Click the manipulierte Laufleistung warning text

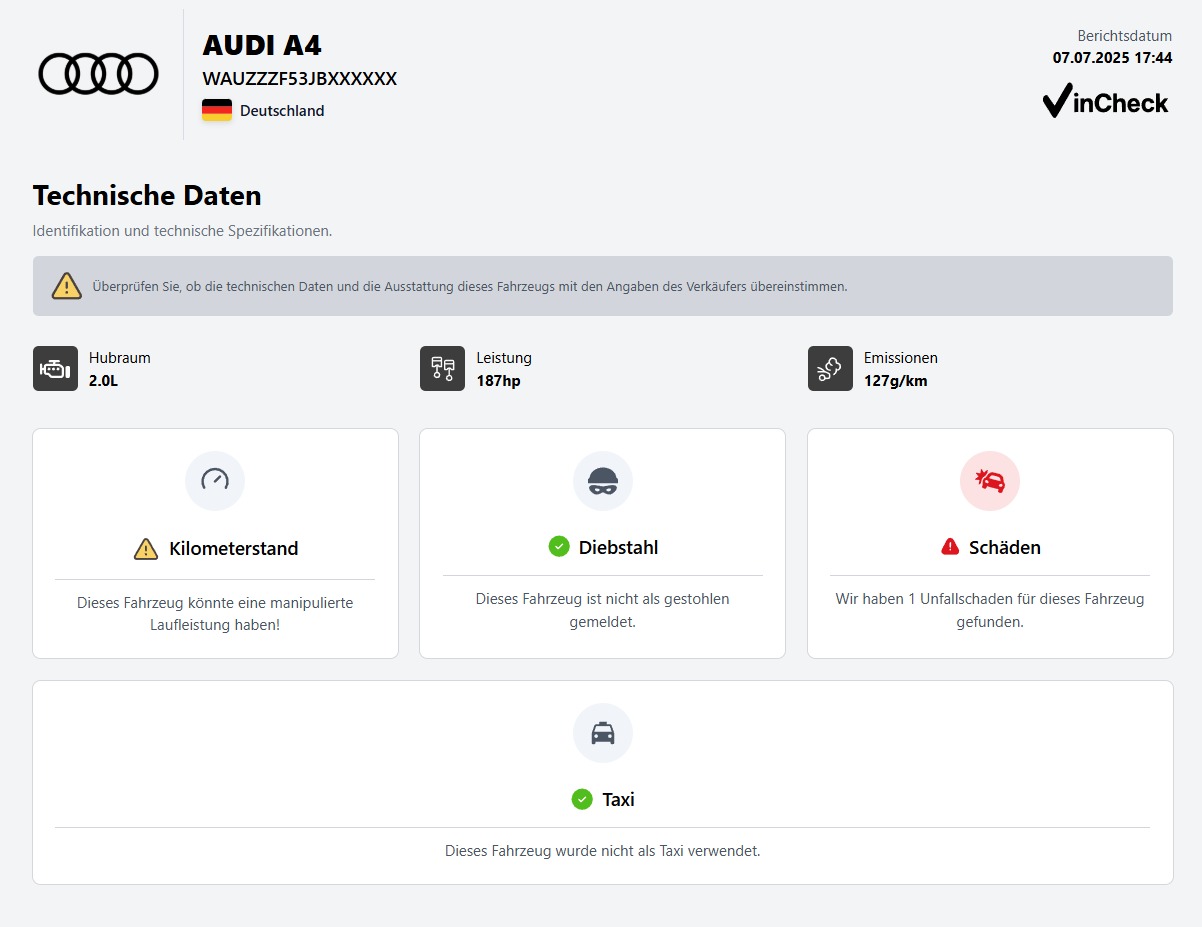coord(215,614)
